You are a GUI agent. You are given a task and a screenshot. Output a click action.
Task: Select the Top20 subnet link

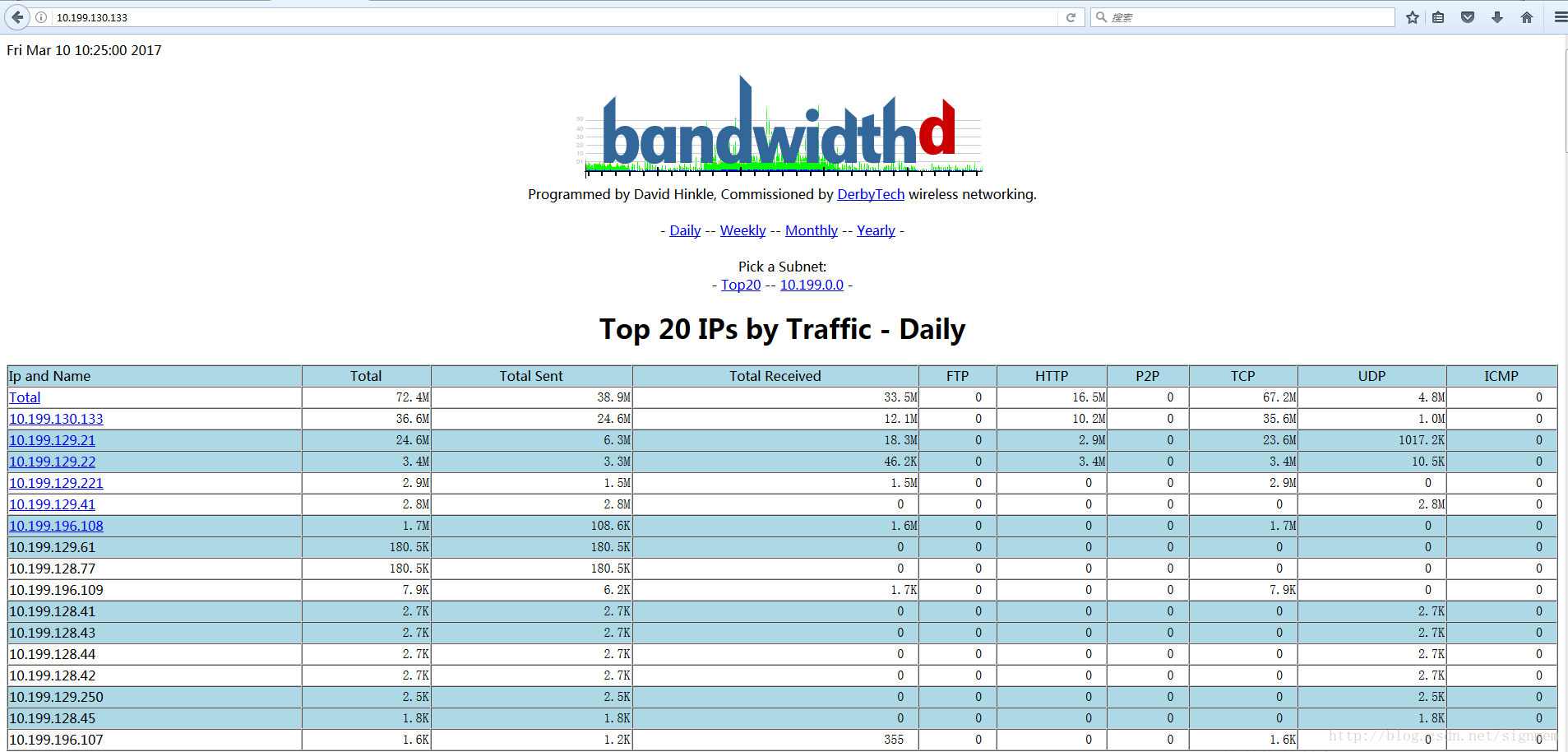[x=741, y=285]
